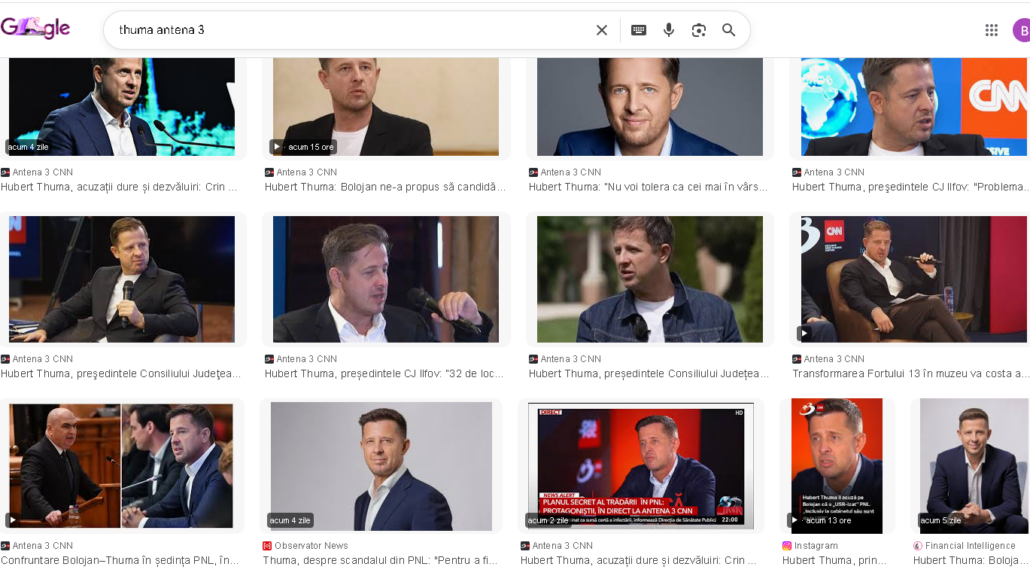Click the search box containing 'thuma antena 3'
The height and width of the screenshot is (582, 1030).
point(350,30)
